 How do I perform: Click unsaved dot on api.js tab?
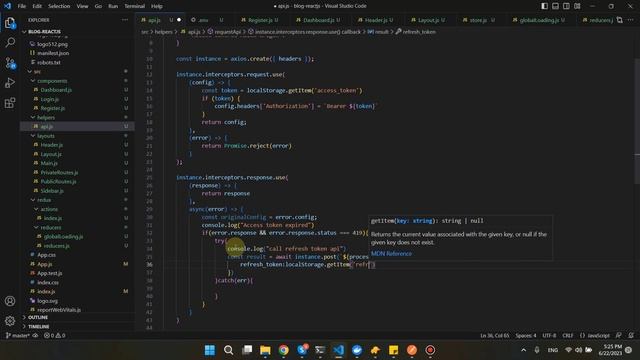point(179,20)
